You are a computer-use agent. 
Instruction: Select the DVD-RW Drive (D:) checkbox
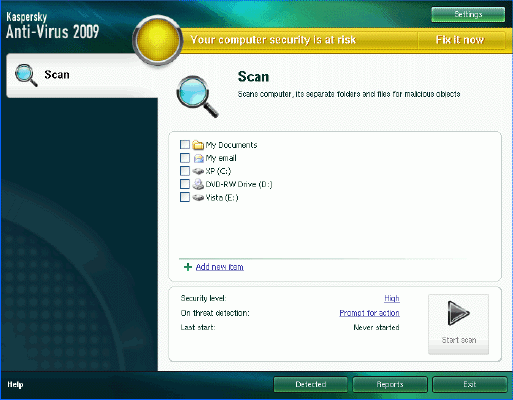pos(185,184)
